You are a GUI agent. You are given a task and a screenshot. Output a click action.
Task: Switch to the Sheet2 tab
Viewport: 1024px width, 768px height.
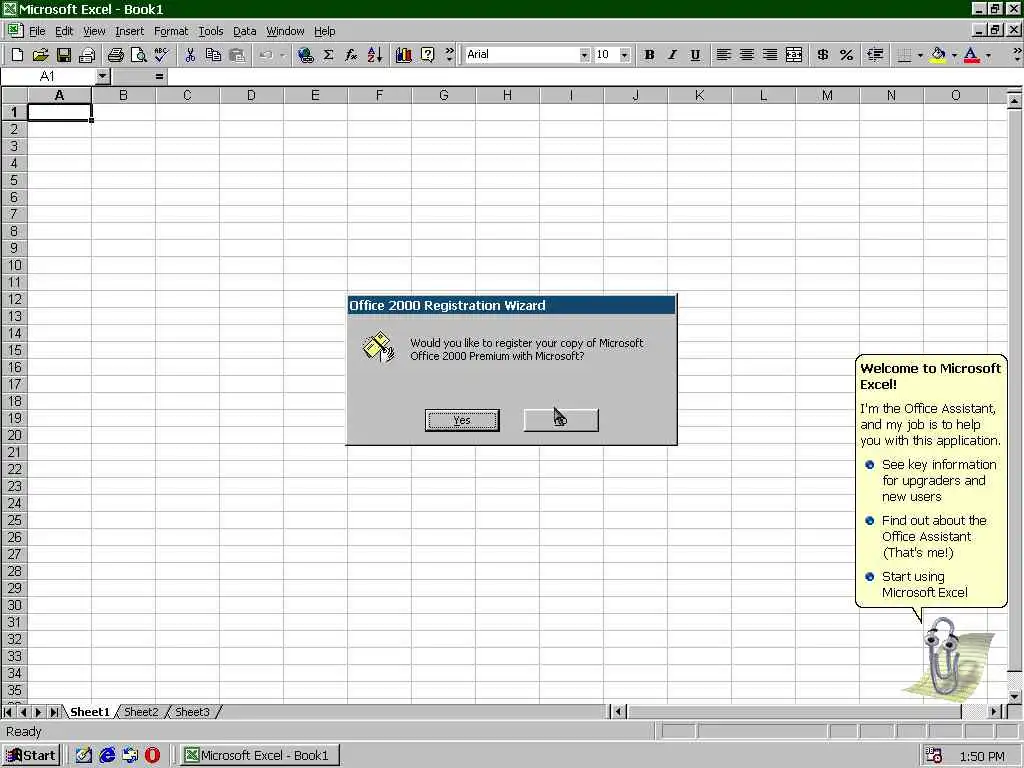point(141,712)
